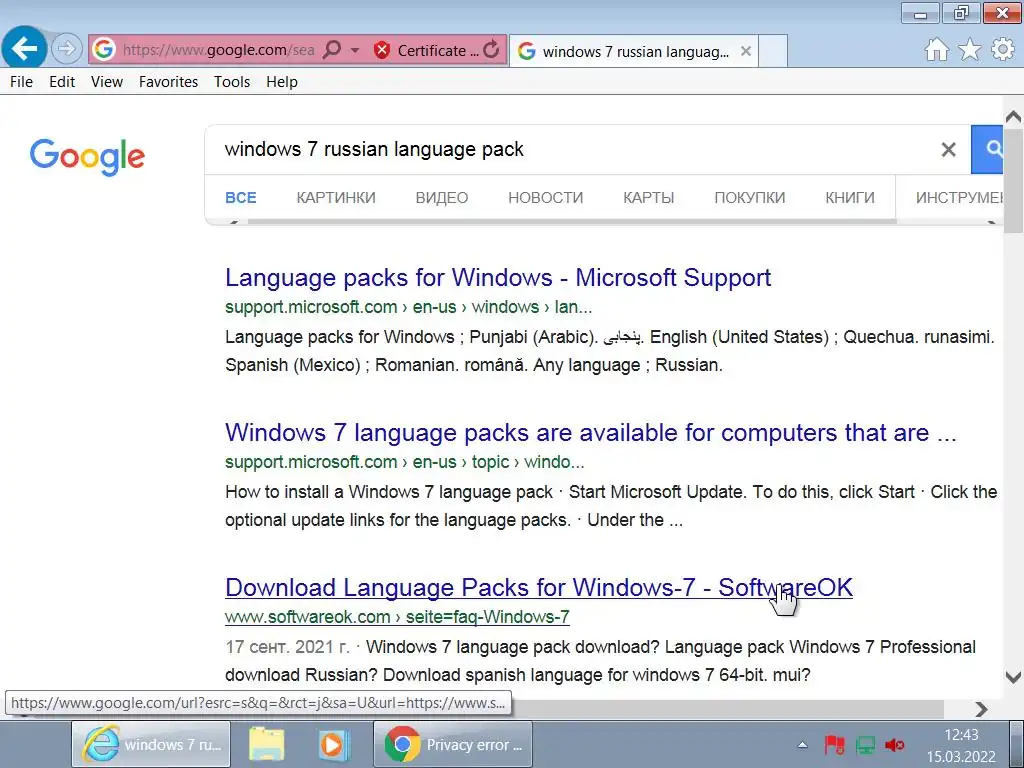Open the Help menu
This screenshot has width=1024, height=768.
[281, 82]
